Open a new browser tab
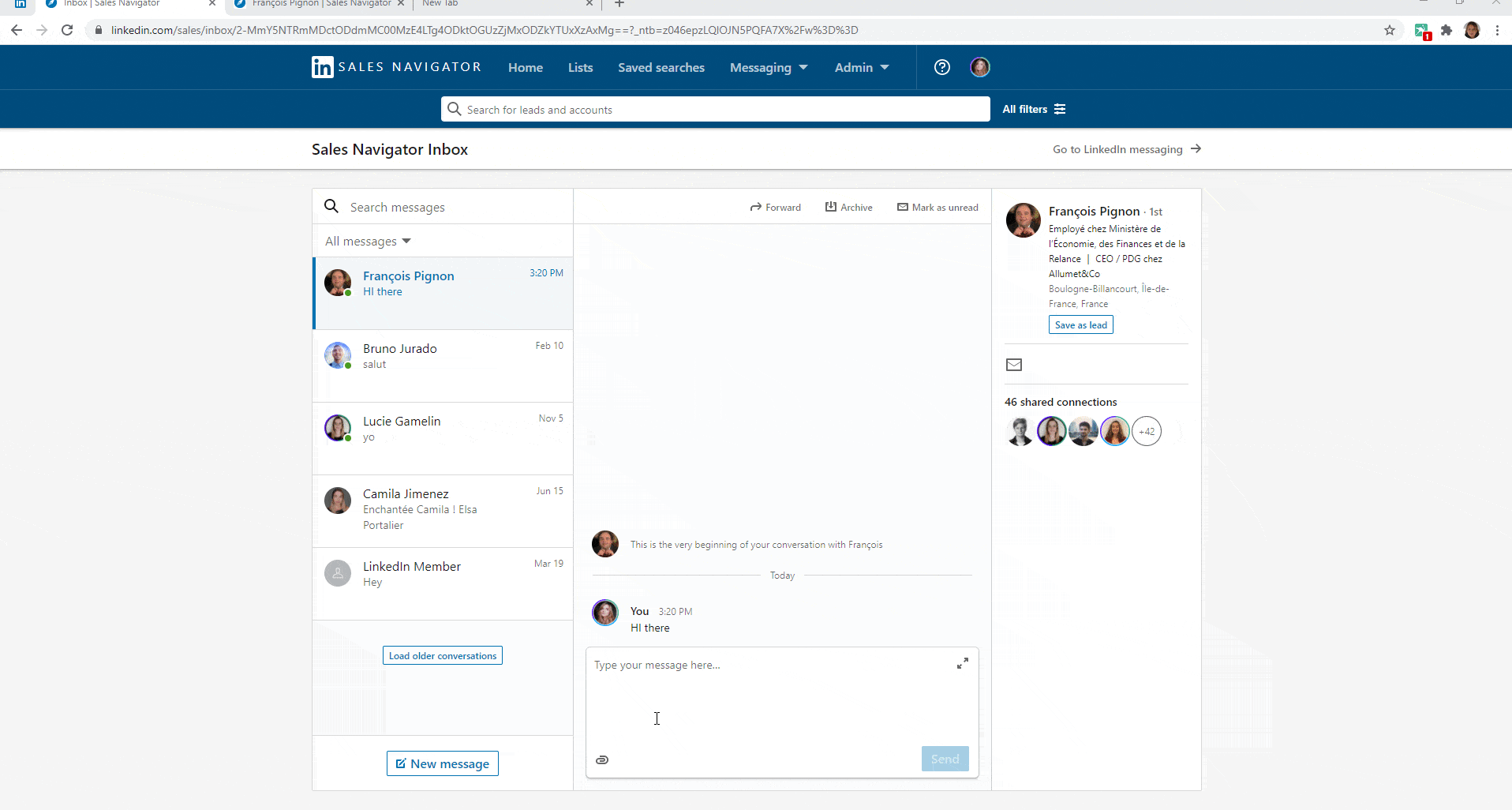The width and height of the screenshot is (1512, 810). 619,4
